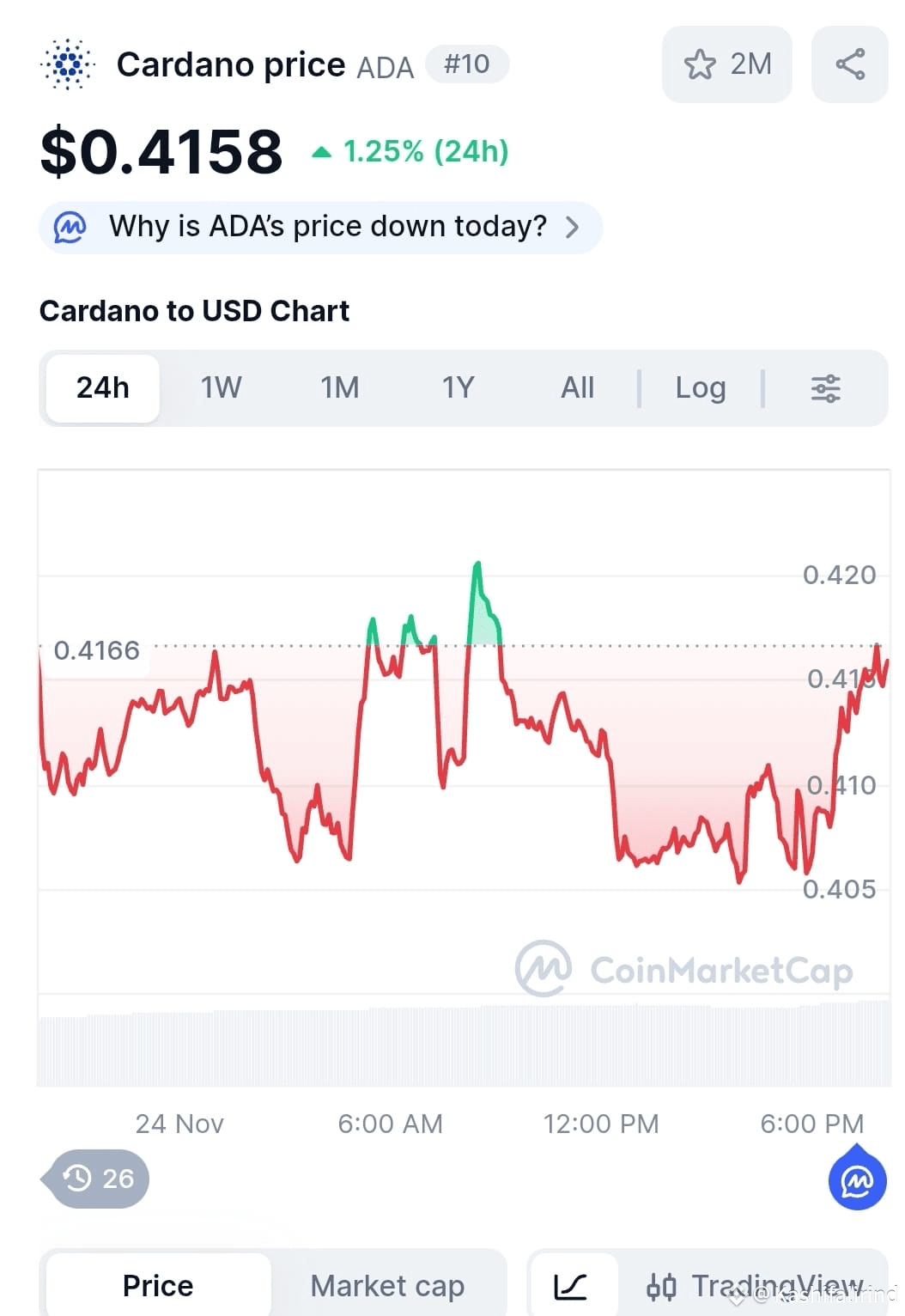The image size is (905, 1316).
Task: Click the AI icon beside ADA question
Action: click(70, 228)
